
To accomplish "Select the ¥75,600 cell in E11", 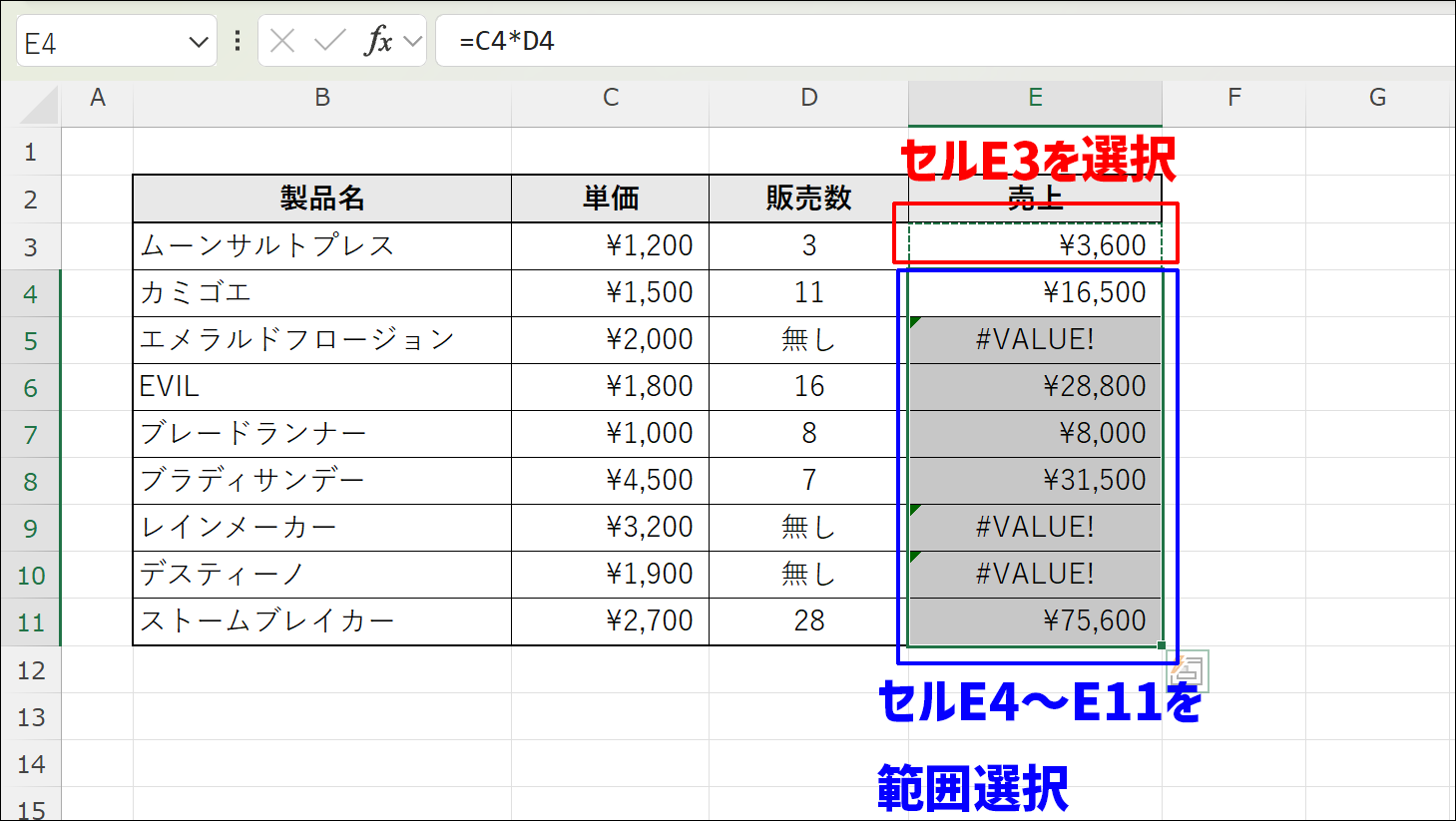I will [x=1035, y=620].
